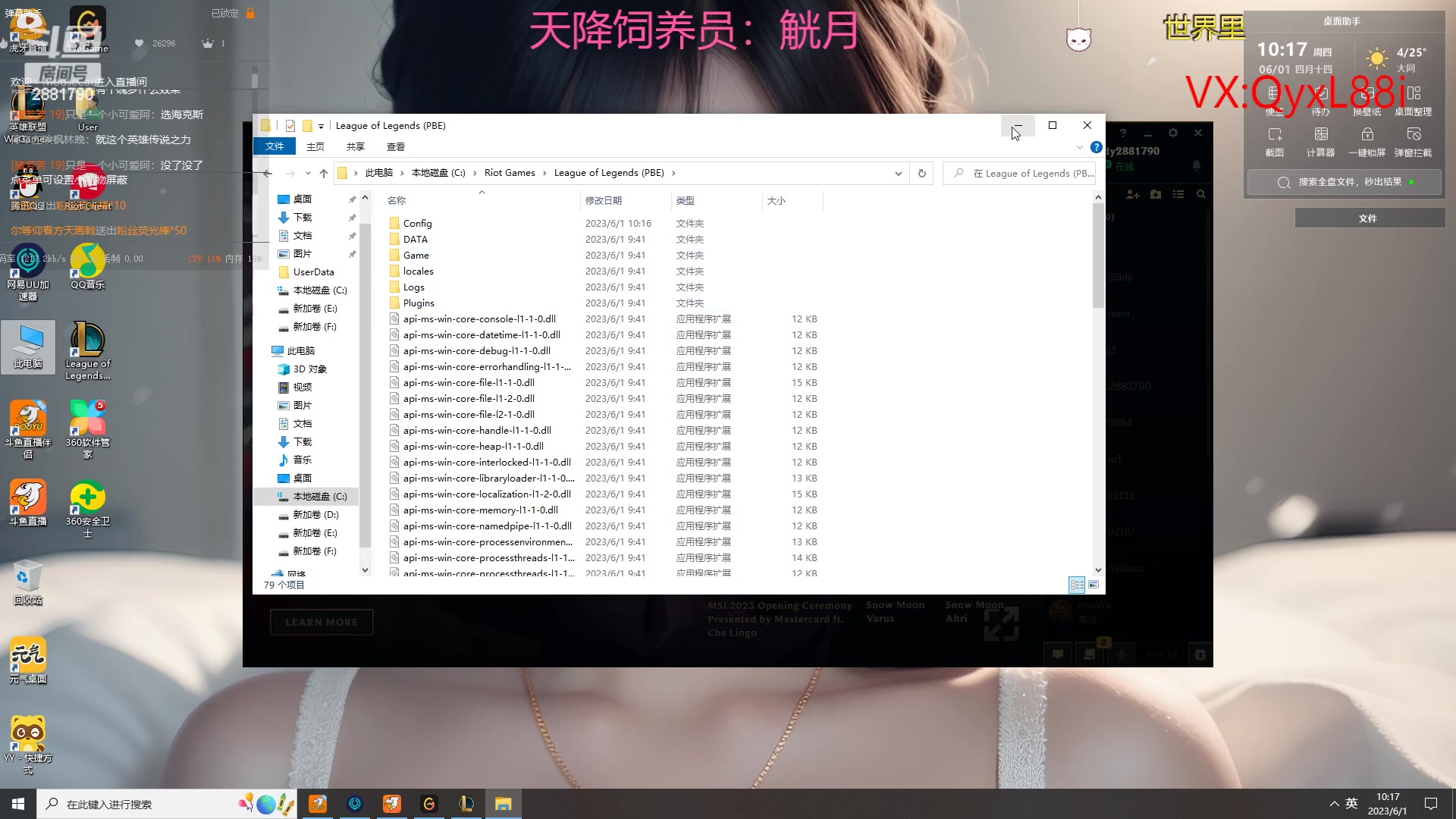This screenshot has height=819, width=1456.
Task: Open the 待办 to-do tool
Action: [1319, 99]
